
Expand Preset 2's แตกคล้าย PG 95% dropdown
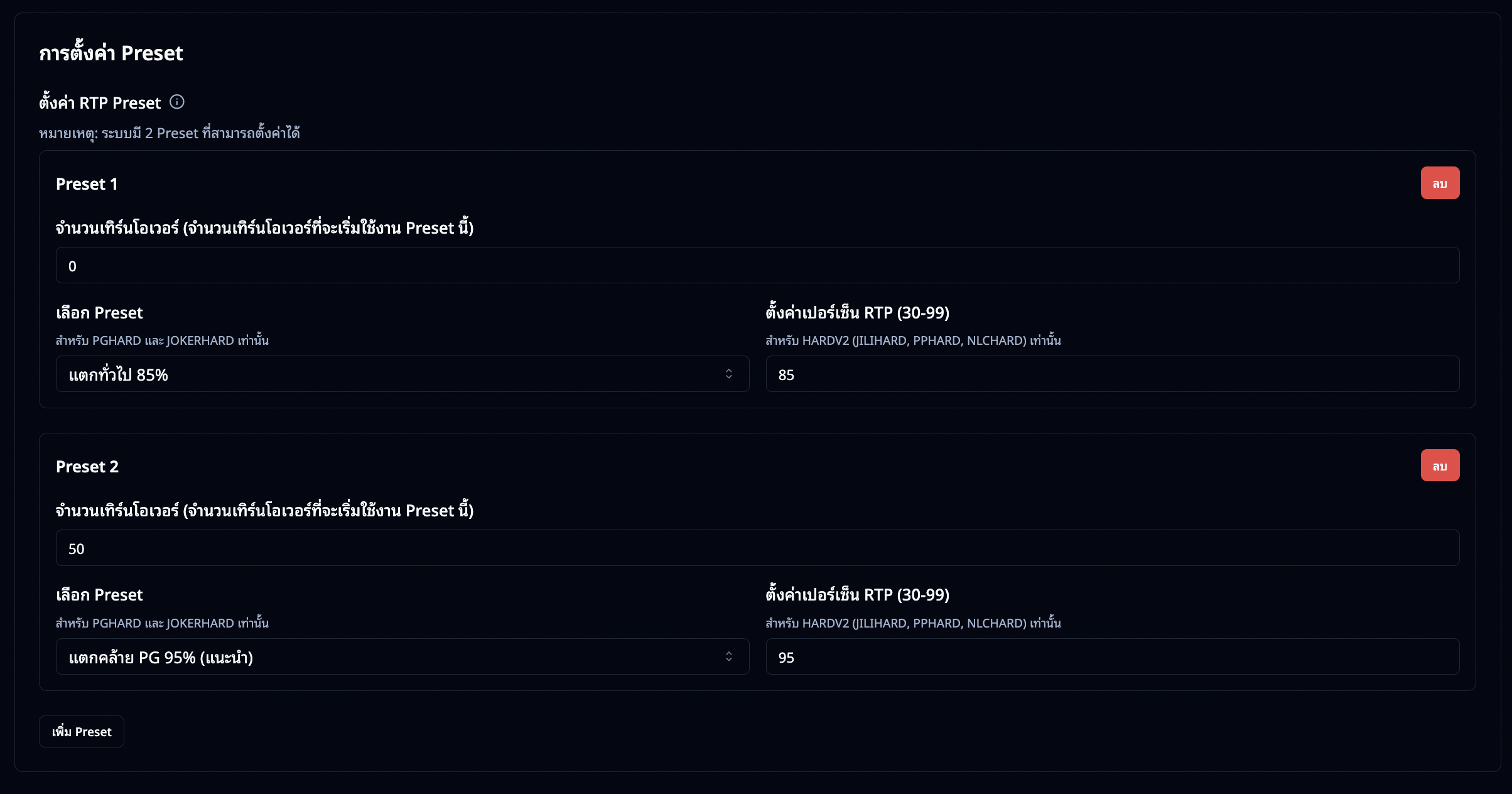click(x=402, y=657)
